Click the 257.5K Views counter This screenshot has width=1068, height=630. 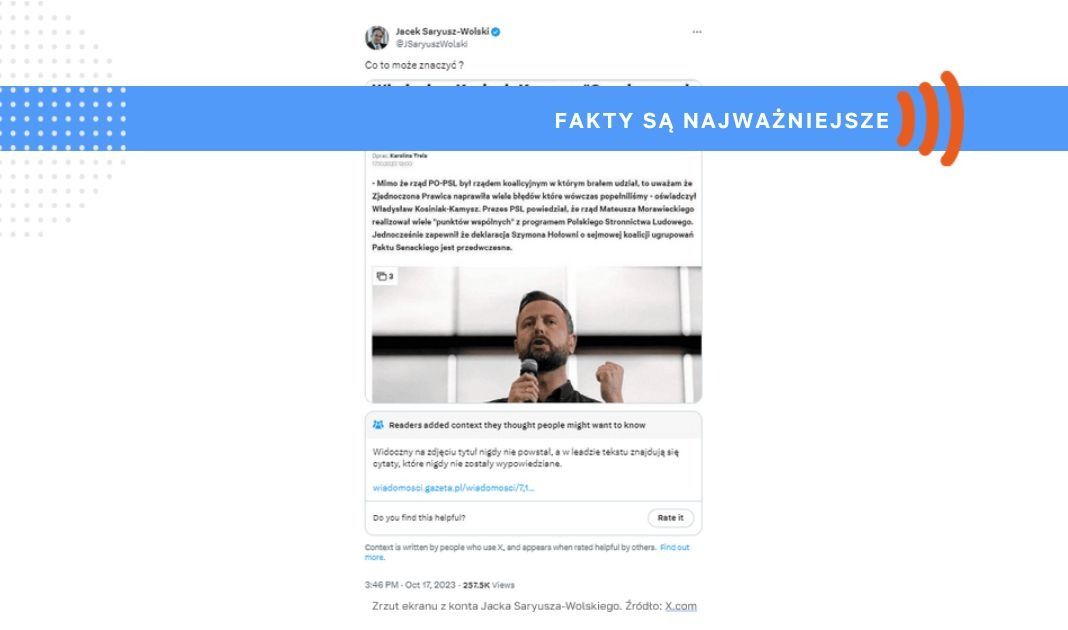coord(489,585)
